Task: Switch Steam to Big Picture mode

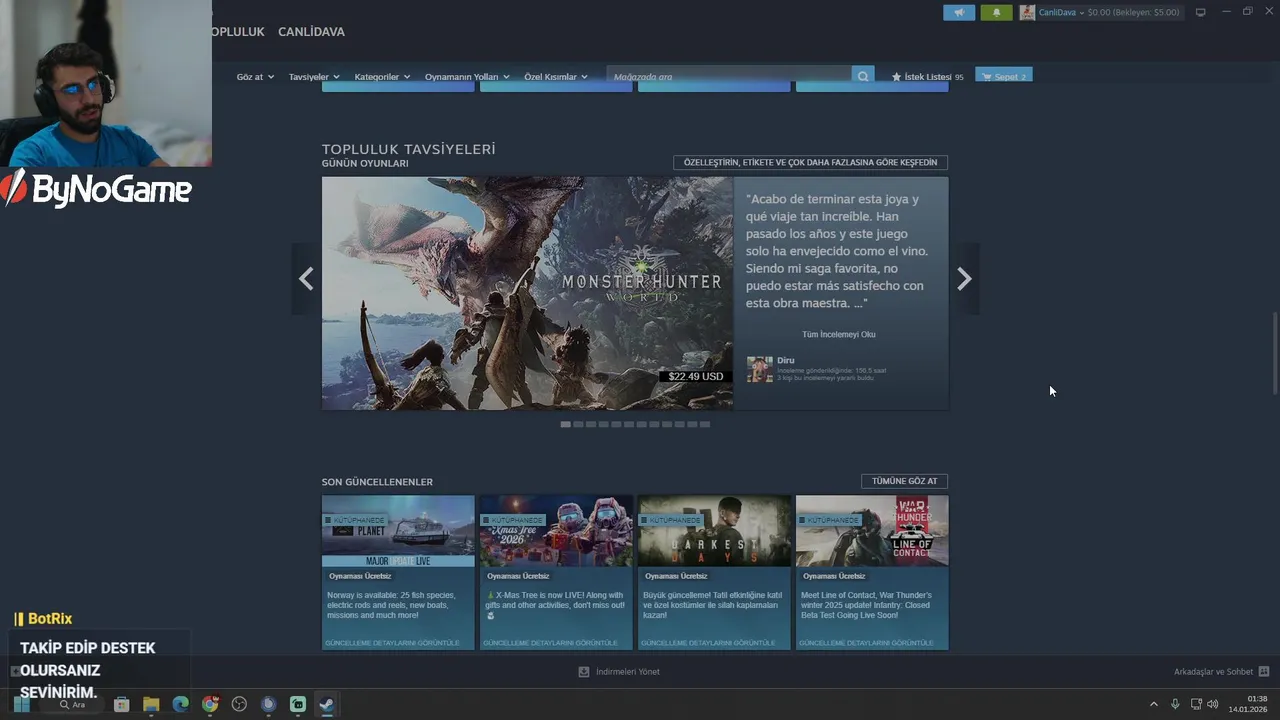Action: pyautogui.click(x=1201, y=12)
